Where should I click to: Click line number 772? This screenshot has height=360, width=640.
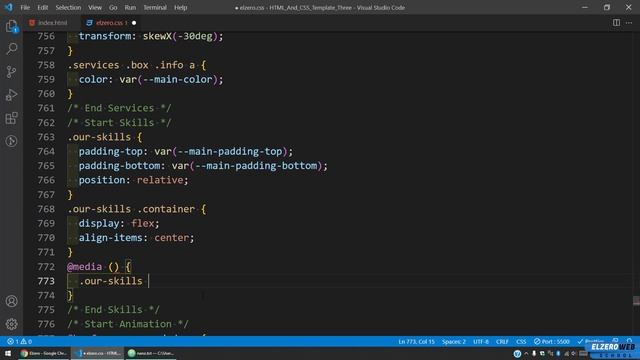[x=46, y=267]
